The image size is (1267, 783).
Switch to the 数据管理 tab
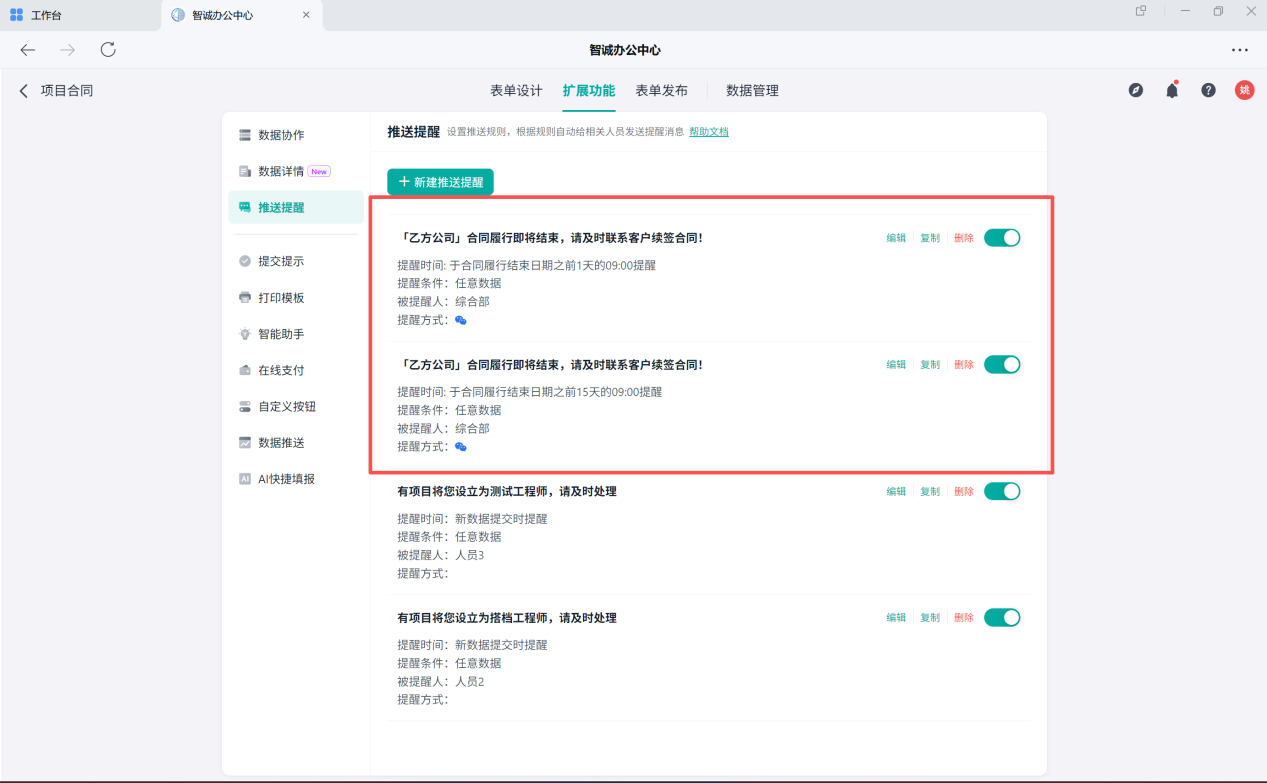pyautogui.click(x=752, y=90)
